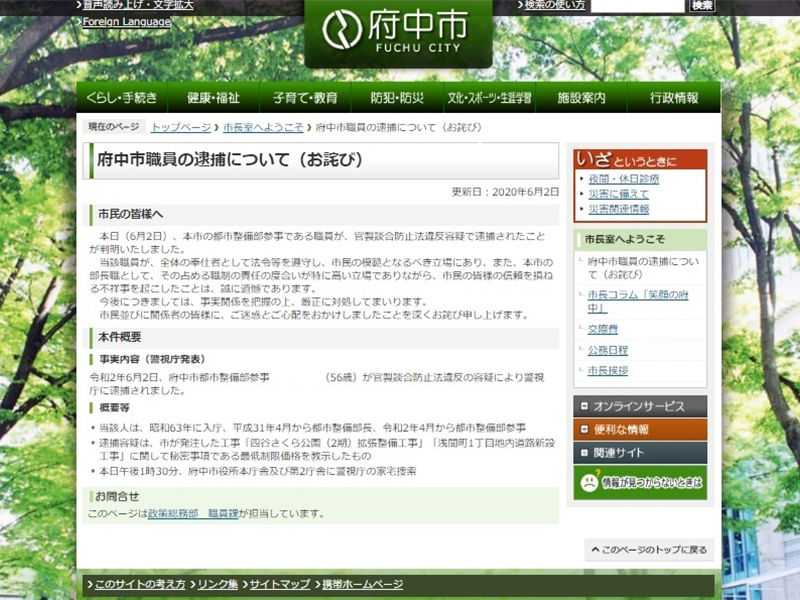Viewport: 800px width, 600px height.
Task: Expand the 便利な情報 section
Action: click(x=640, y=429)
